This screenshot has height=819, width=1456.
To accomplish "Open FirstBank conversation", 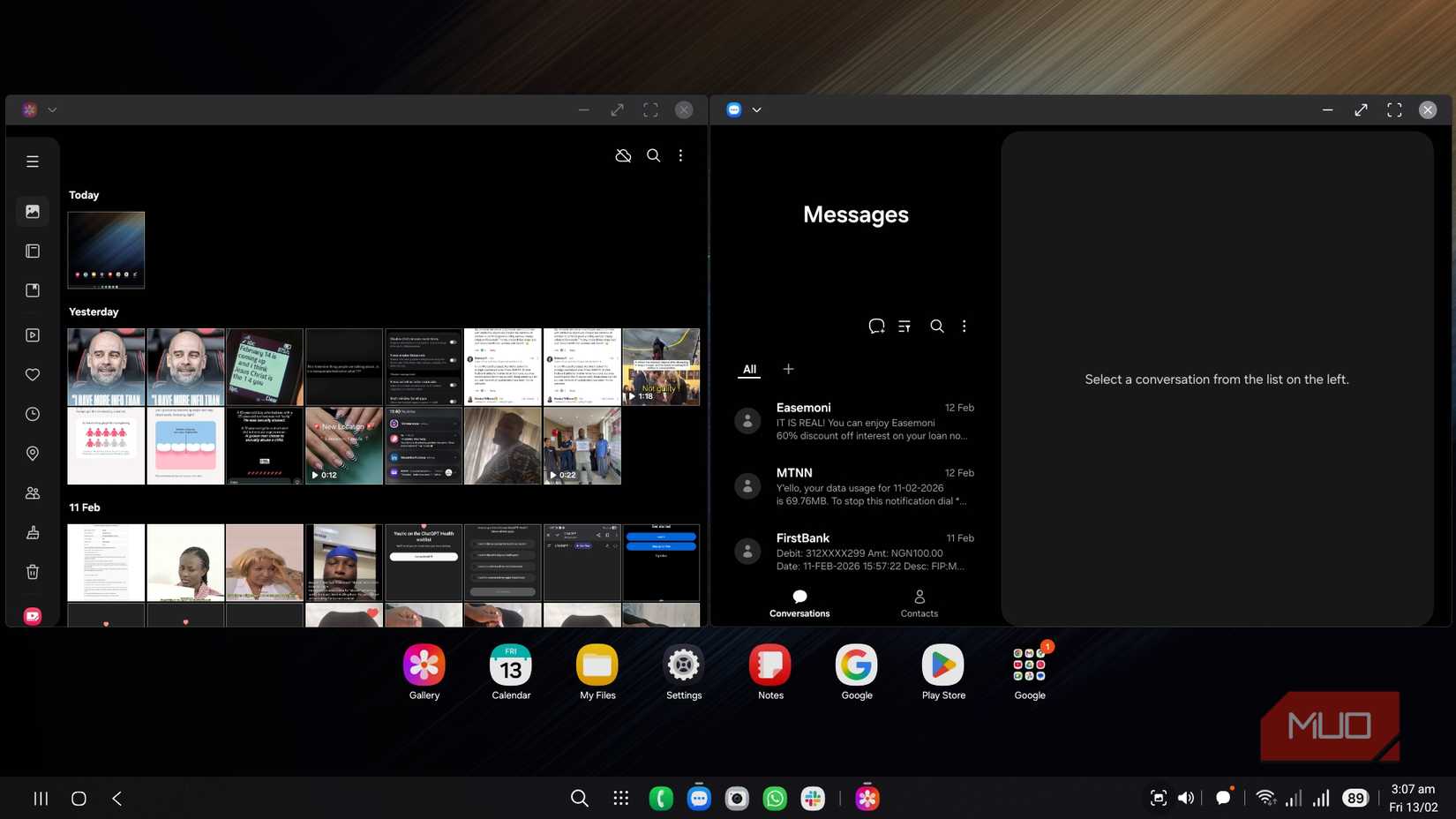I will 855,552.
